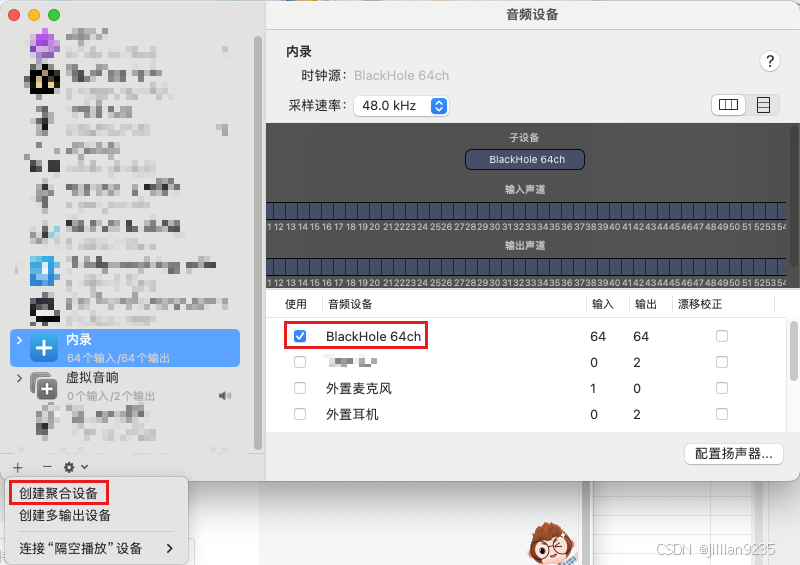Click the purple pixelated device icon

[45, 43]
